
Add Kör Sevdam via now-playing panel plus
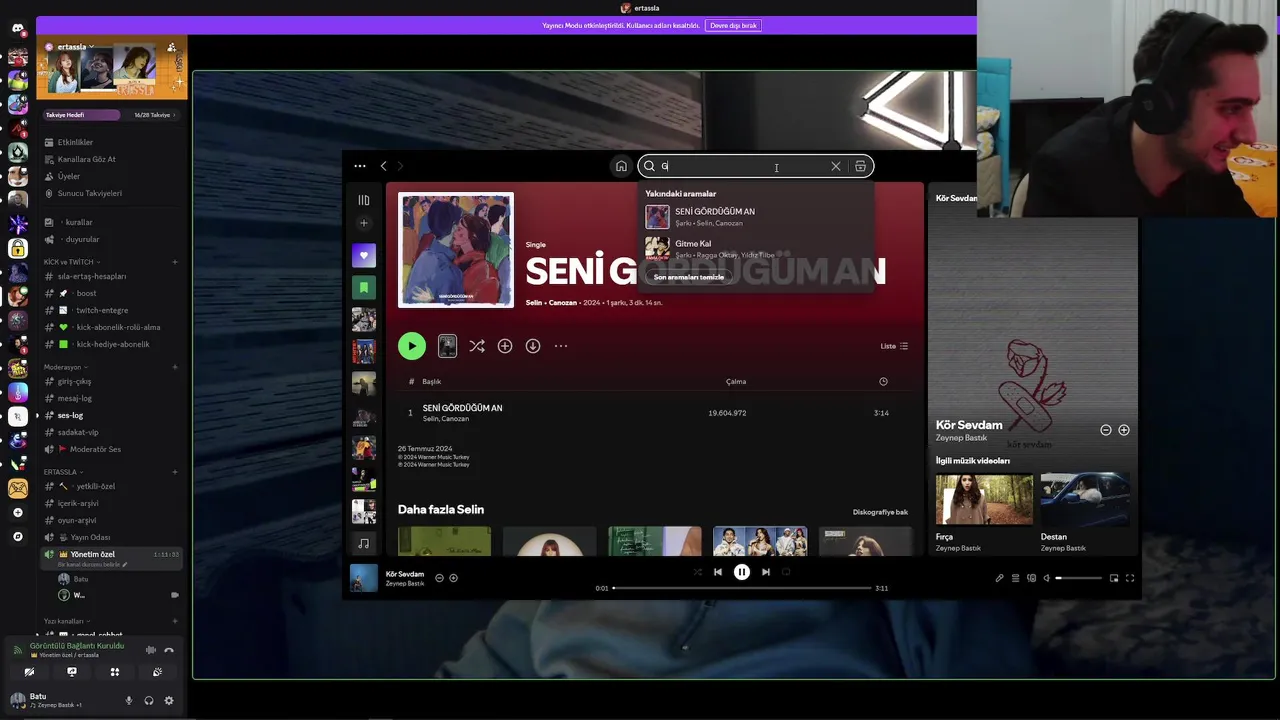click(x=1124, y=430)
